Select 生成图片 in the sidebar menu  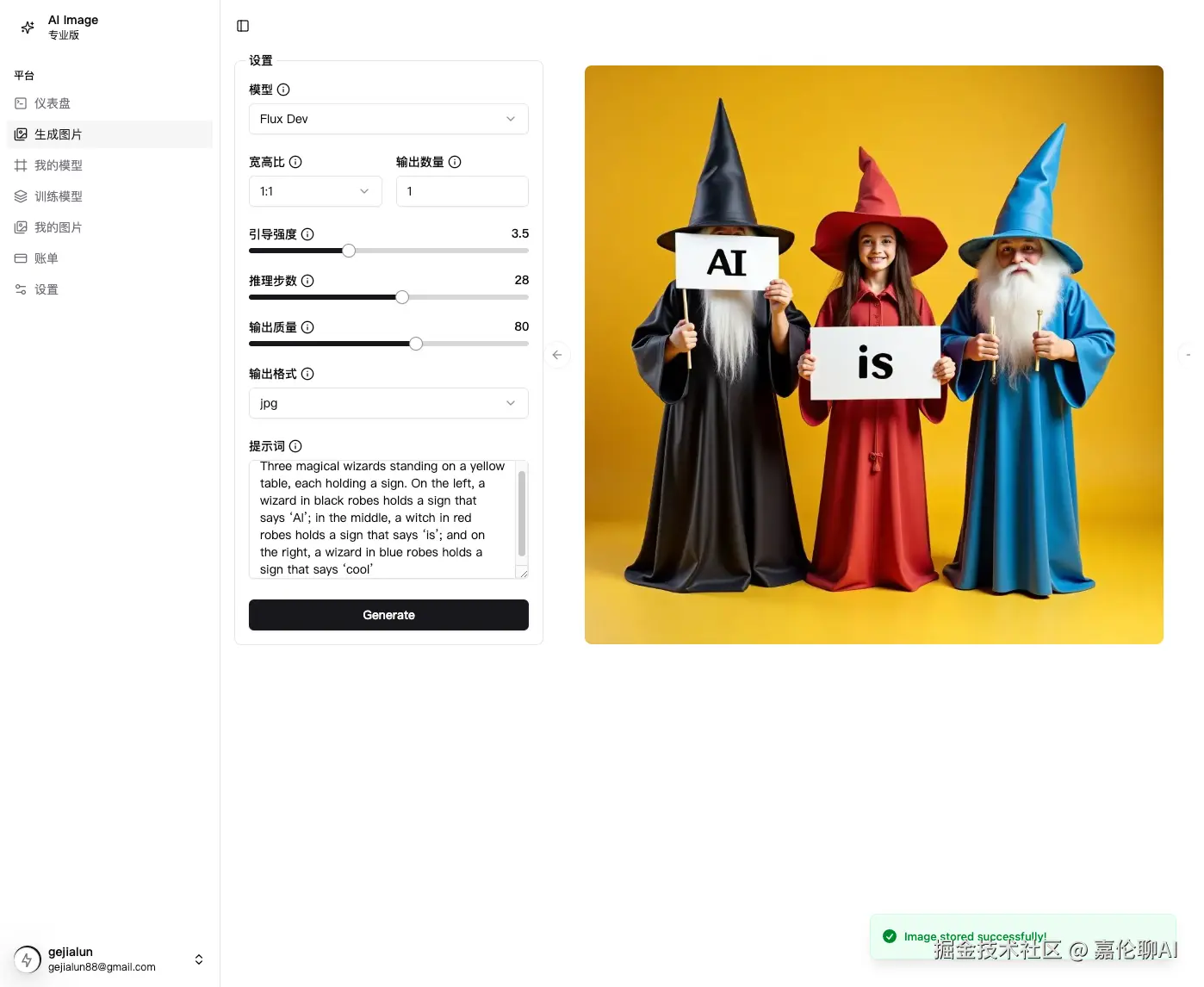59,133
